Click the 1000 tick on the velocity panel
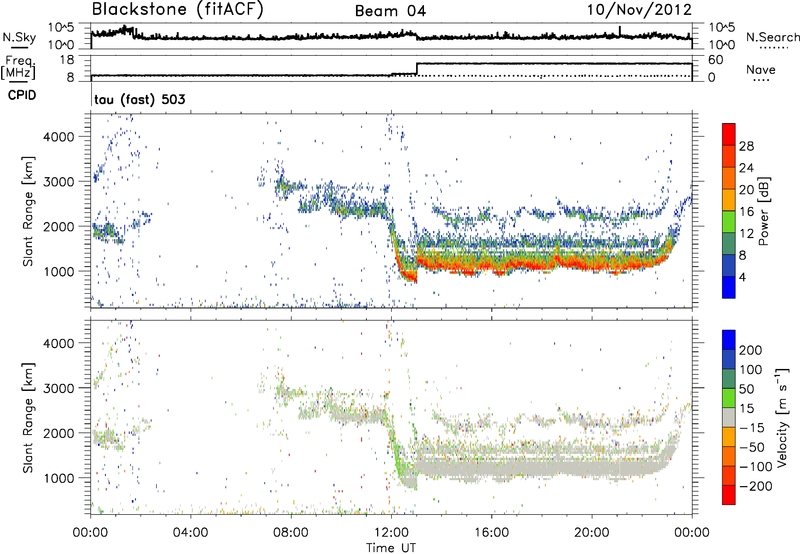Image resolution: width=800 pixels, height=554 pixels. (x=58, y=478)
